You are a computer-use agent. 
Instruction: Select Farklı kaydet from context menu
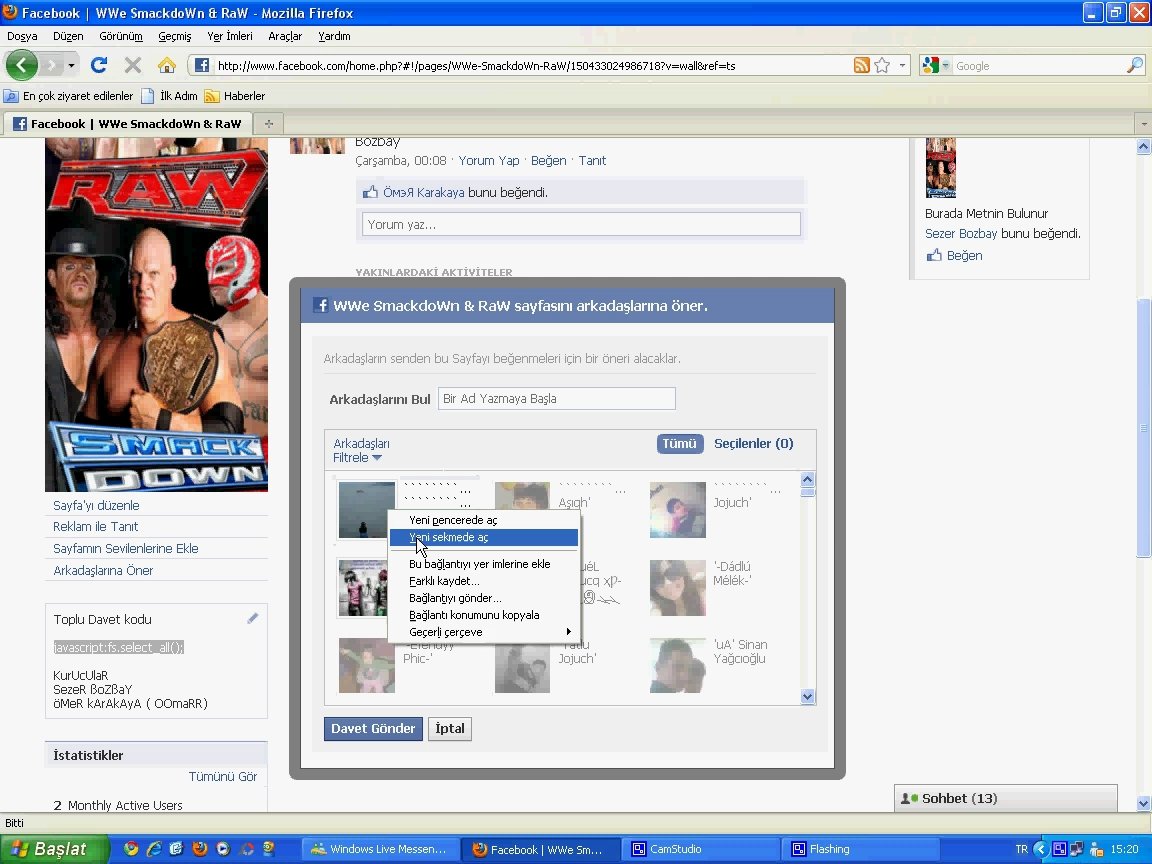(485, 581)
